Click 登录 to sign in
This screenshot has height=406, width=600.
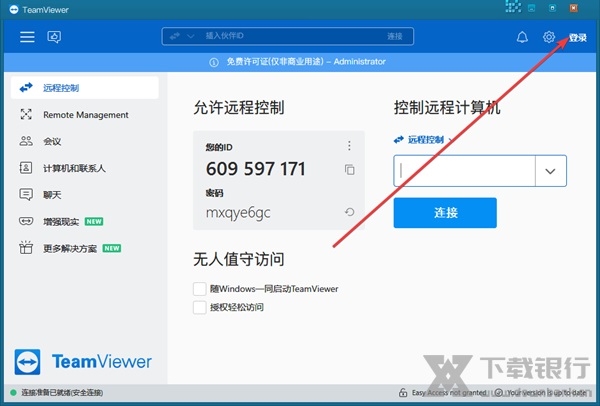click(x=577, y=38)
